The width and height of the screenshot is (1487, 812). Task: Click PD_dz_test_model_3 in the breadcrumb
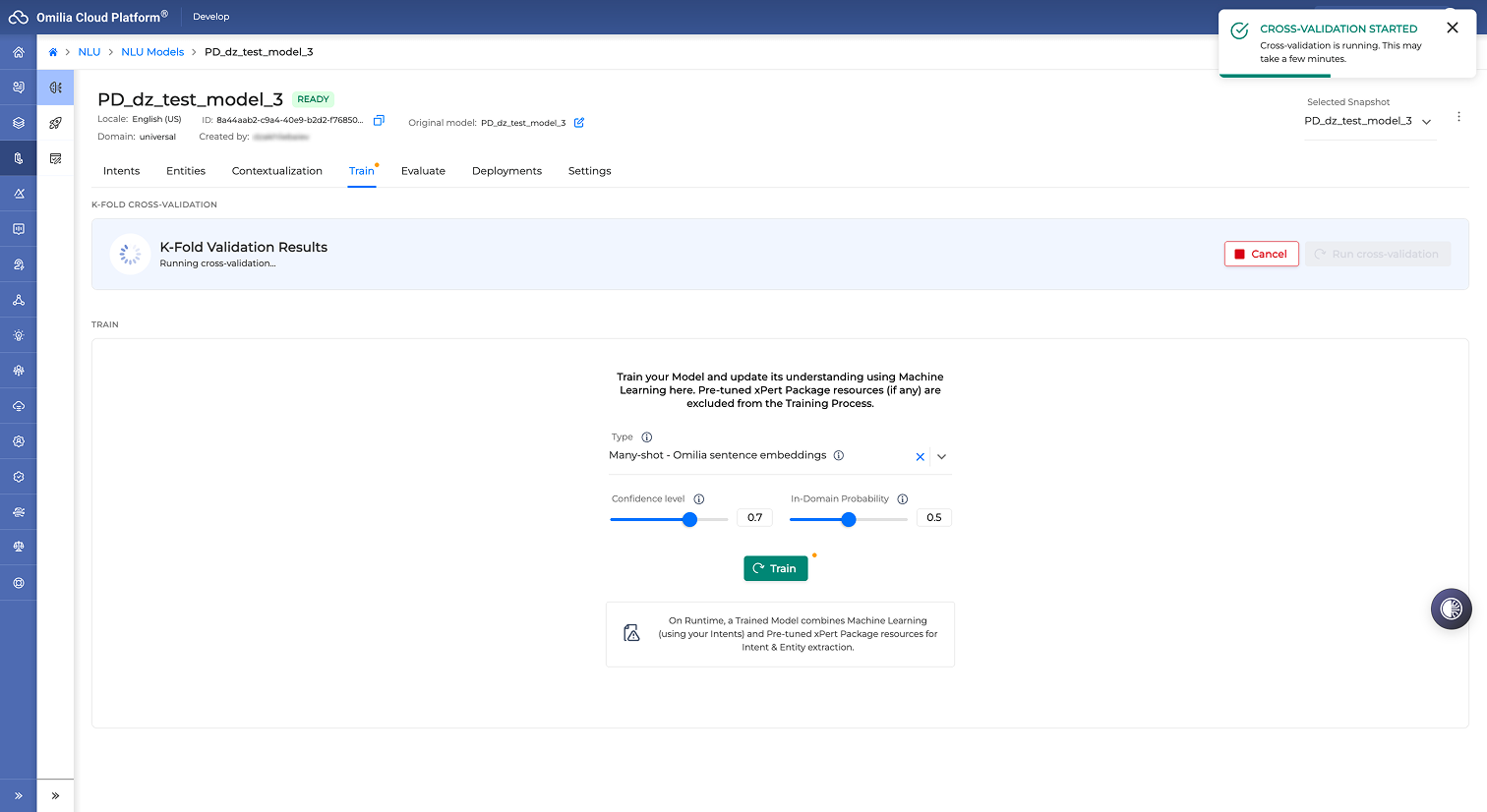259,52
